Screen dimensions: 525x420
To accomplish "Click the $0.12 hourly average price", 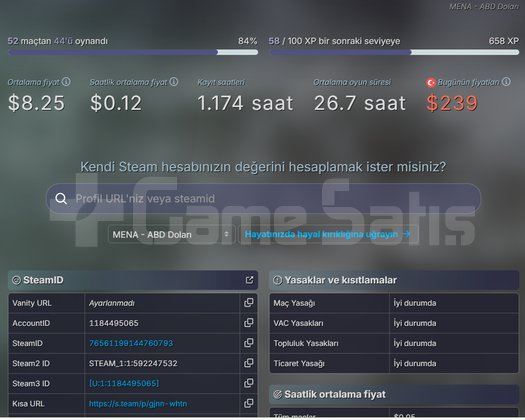I will point(116,103).
